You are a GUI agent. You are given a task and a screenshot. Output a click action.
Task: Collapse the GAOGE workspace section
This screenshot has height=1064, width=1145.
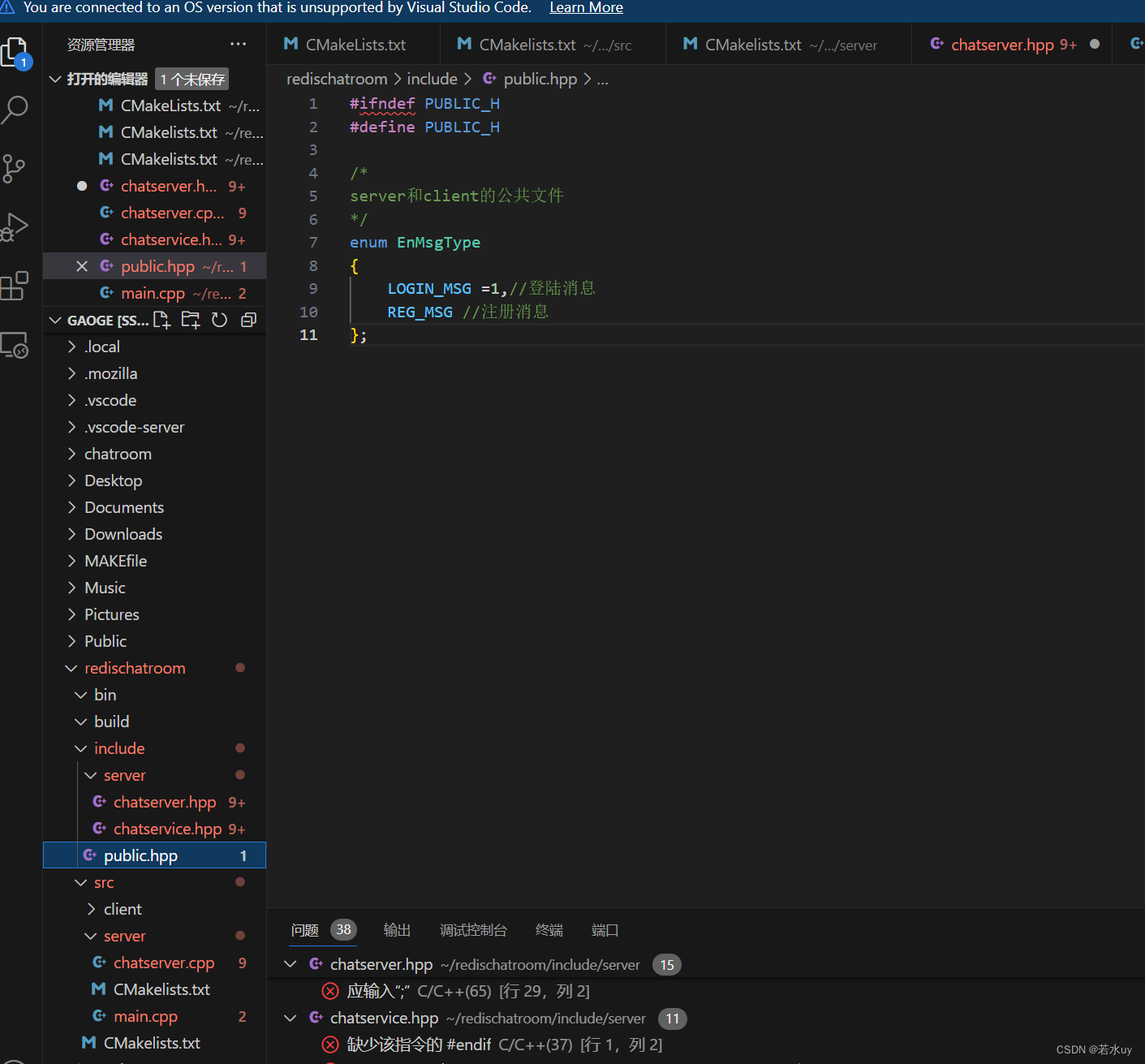tap(55, 321)
